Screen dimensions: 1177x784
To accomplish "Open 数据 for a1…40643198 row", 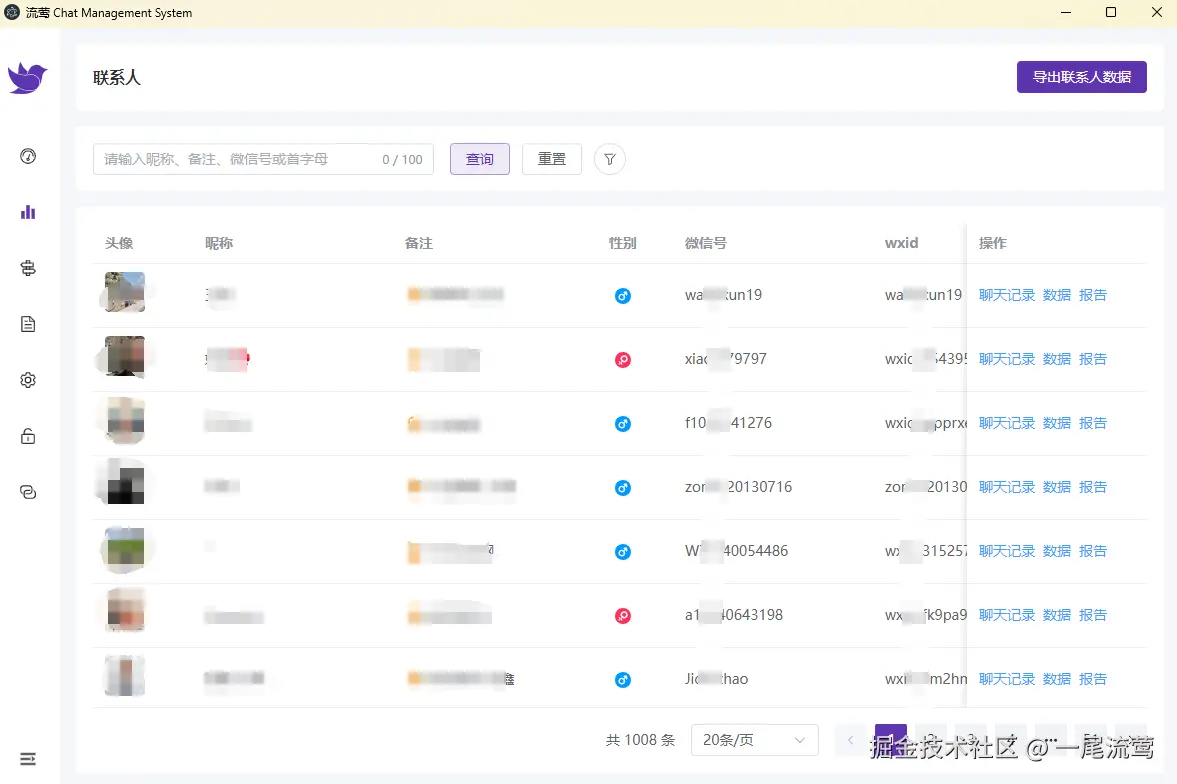I will coord(1057,615).
